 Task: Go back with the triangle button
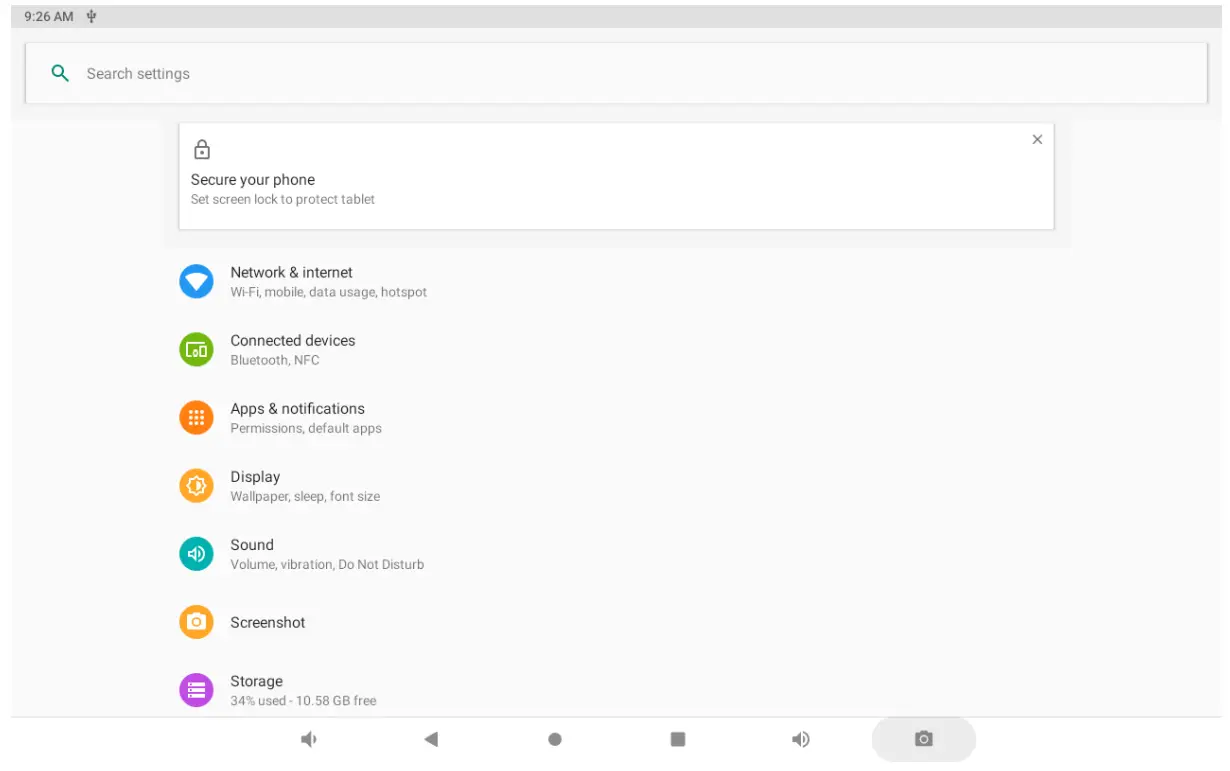(431, 740)
